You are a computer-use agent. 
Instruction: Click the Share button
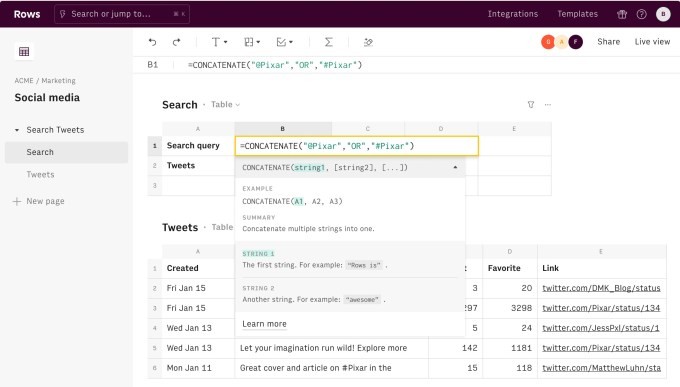click(x=608, y=42)
